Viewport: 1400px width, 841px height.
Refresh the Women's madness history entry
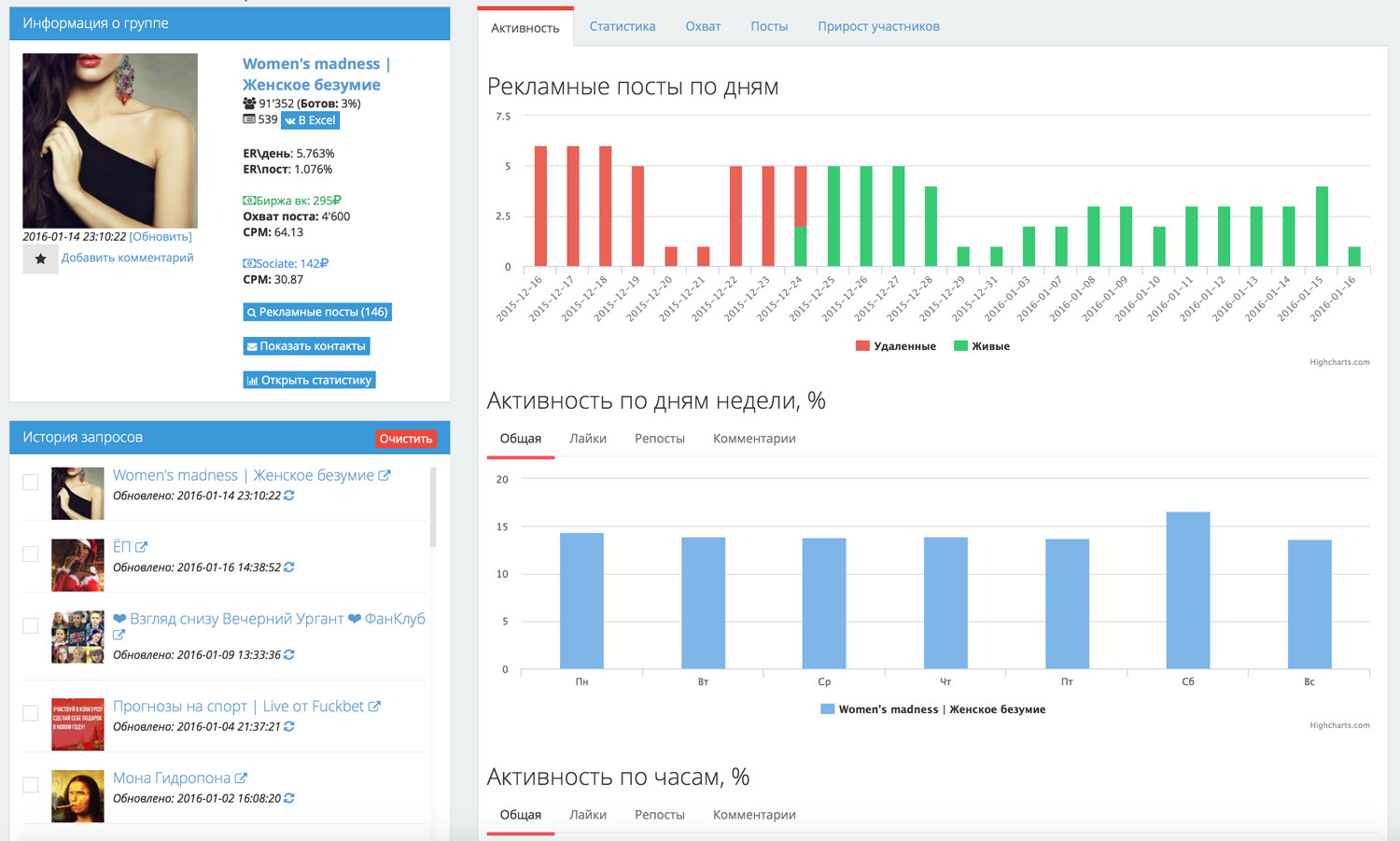point(289,496)
